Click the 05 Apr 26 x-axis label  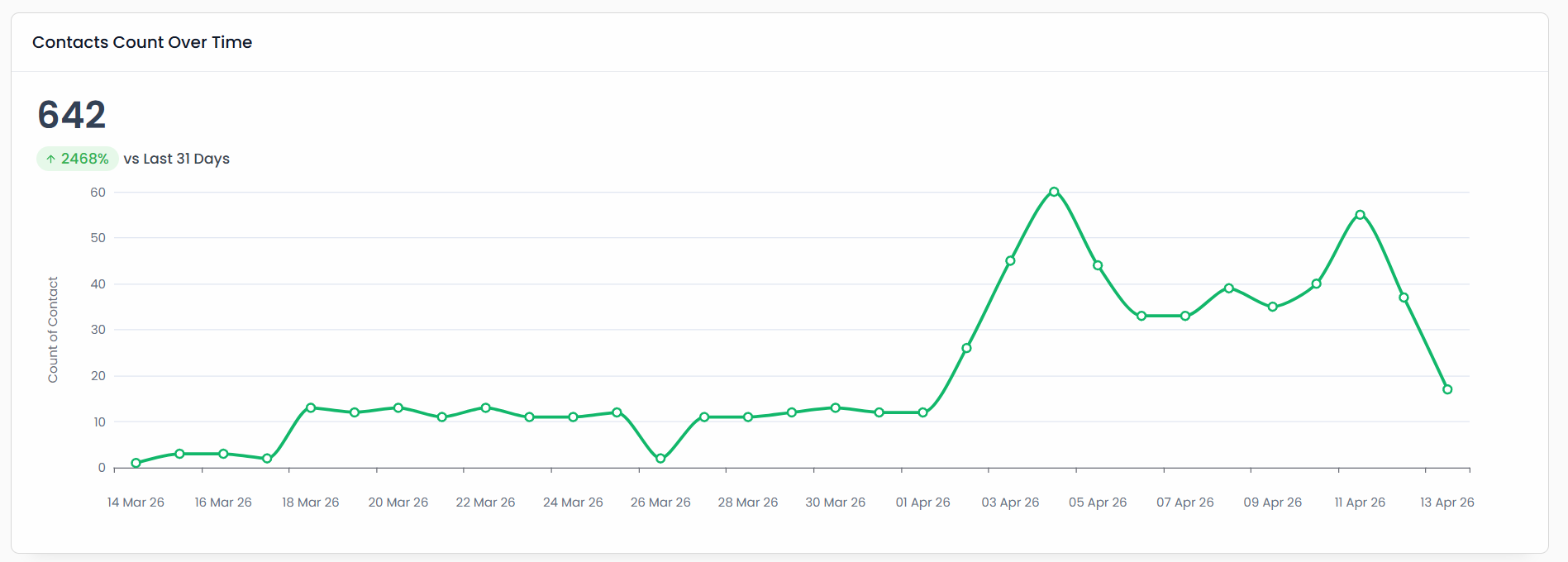coord(1098,502)
